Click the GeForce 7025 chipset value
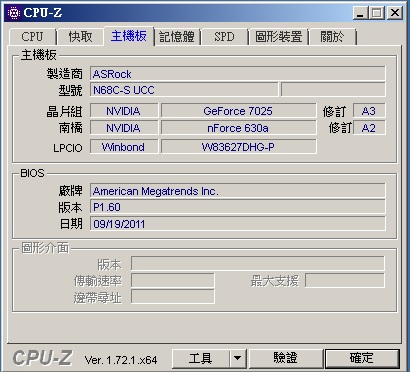 tap(239, 111)
